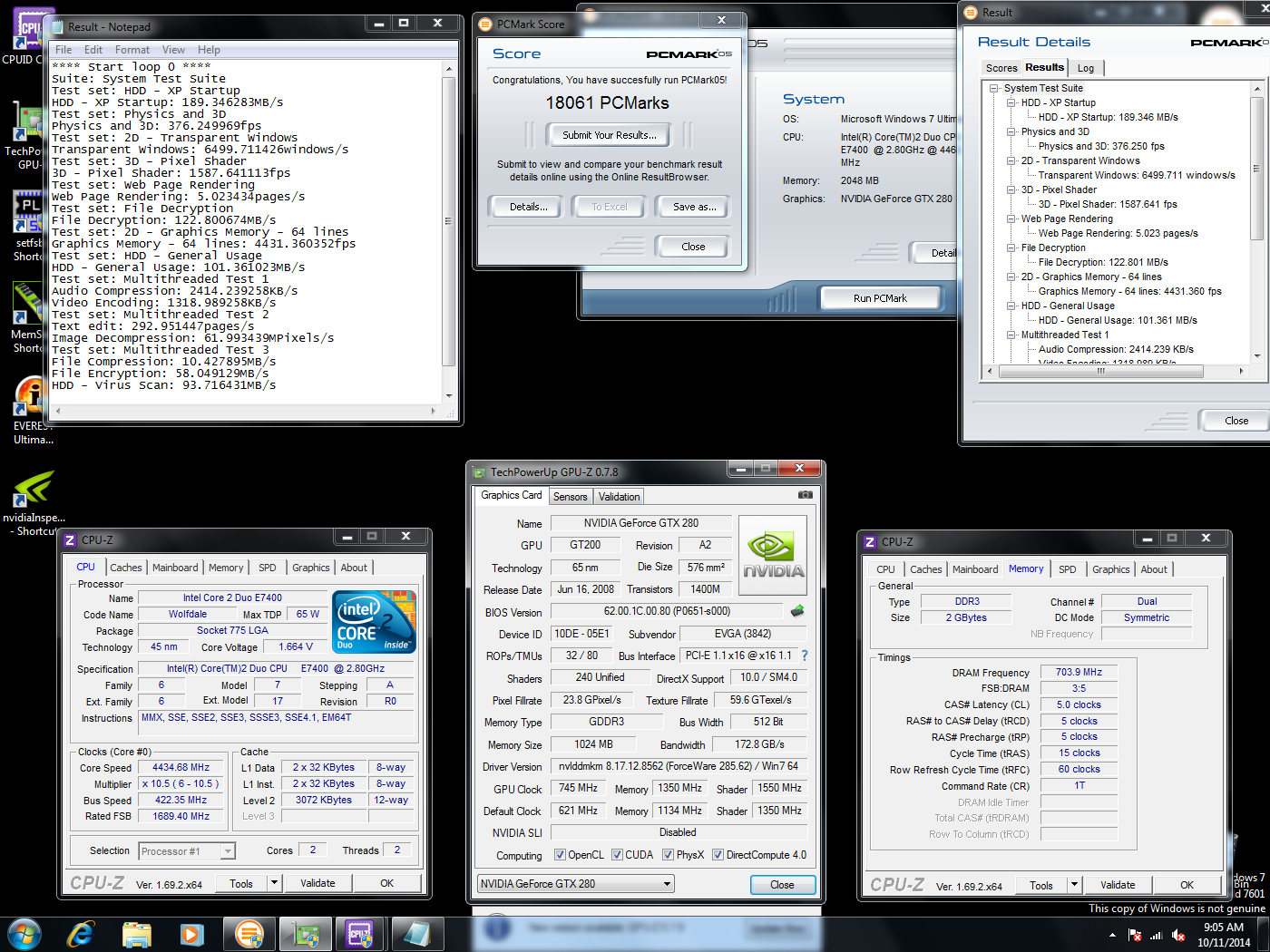The width and height of the screenshot is (1270, 952).
Task: Click the muted volume tray icon
Action: point(1178,935)
